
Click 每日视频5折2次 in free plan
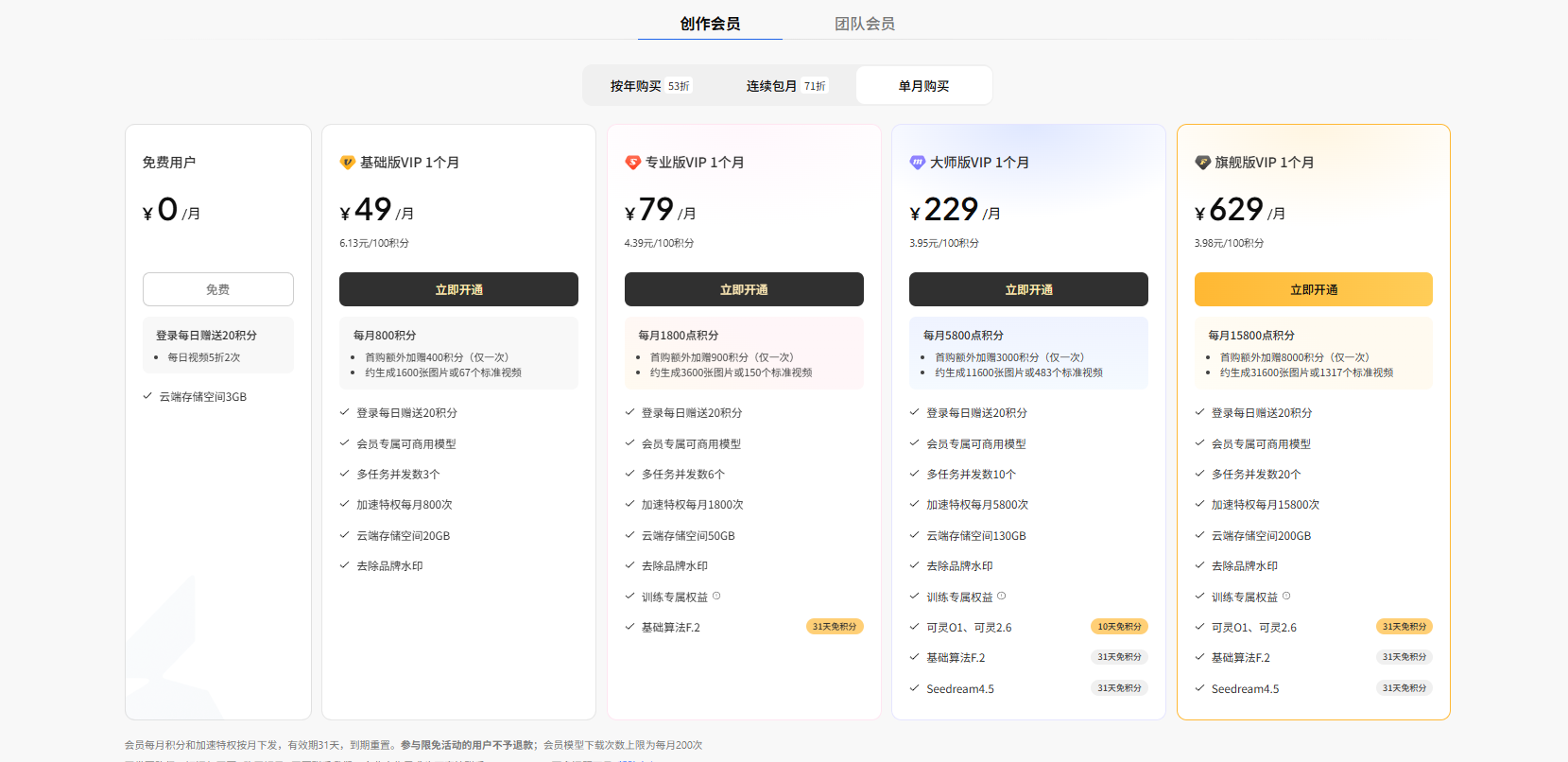pos(204,357)
